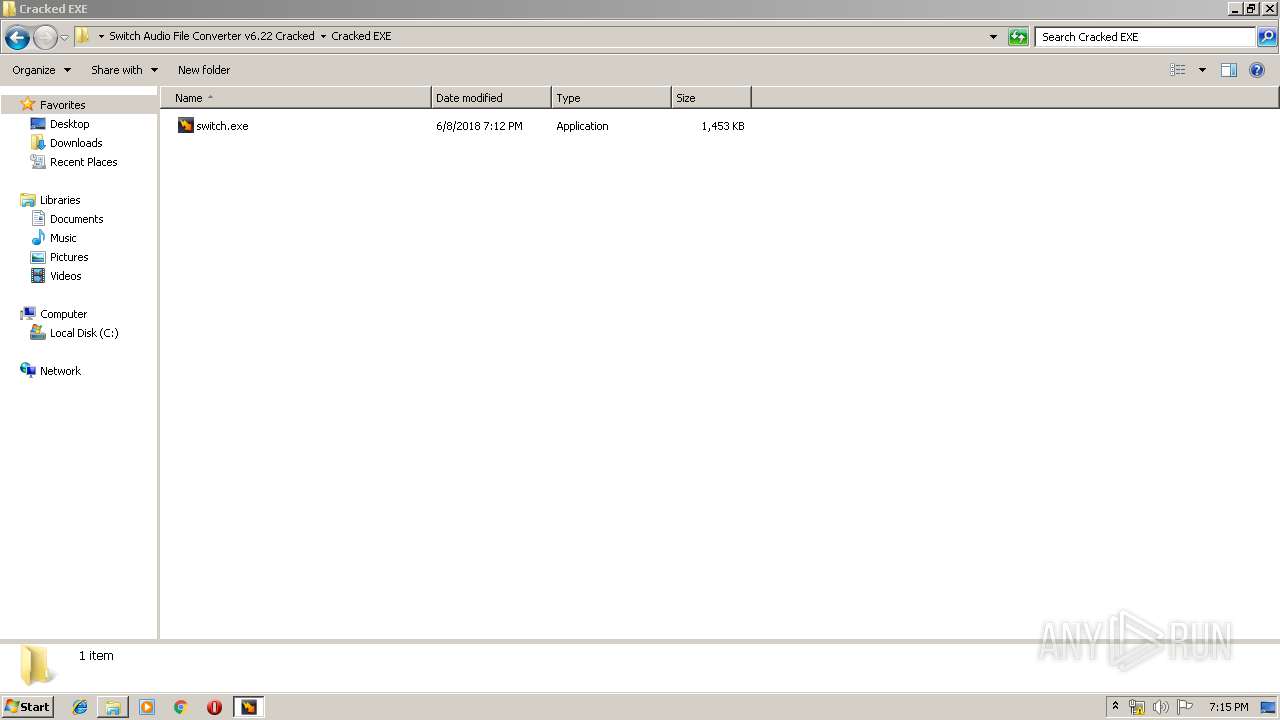Image resolution: width=1280 pixels, height=720 pixels.
Task: Switch to the Switch converter taskbar button
Action: [248, 707]
